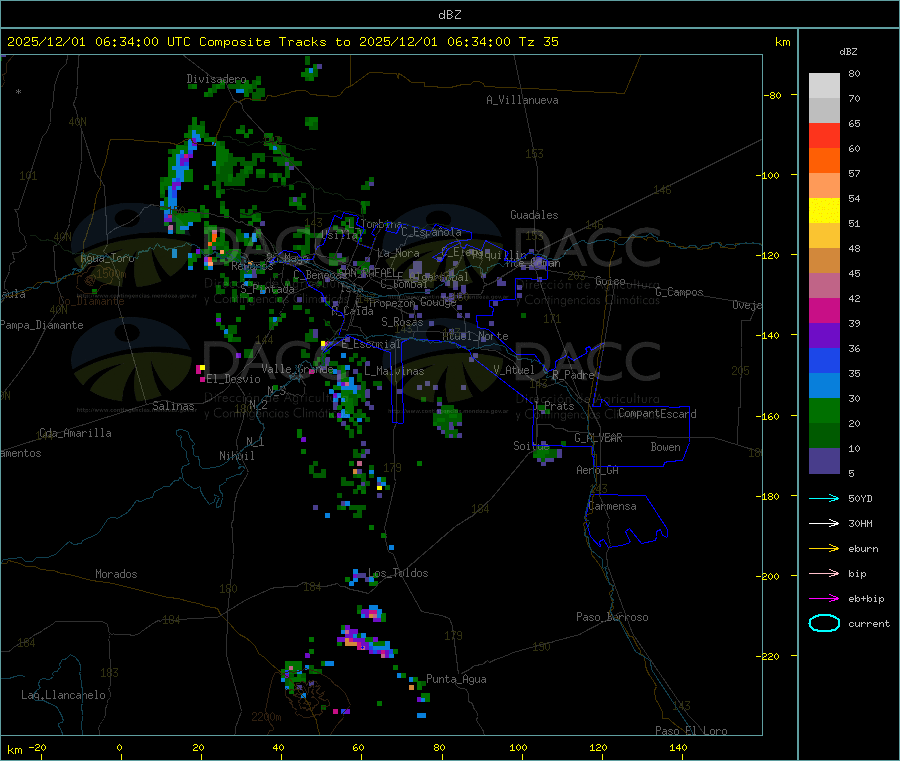Click the 'Lag.Llancanelo' map label
This screenshot has height=761, width=900.
tap(64, 695)
